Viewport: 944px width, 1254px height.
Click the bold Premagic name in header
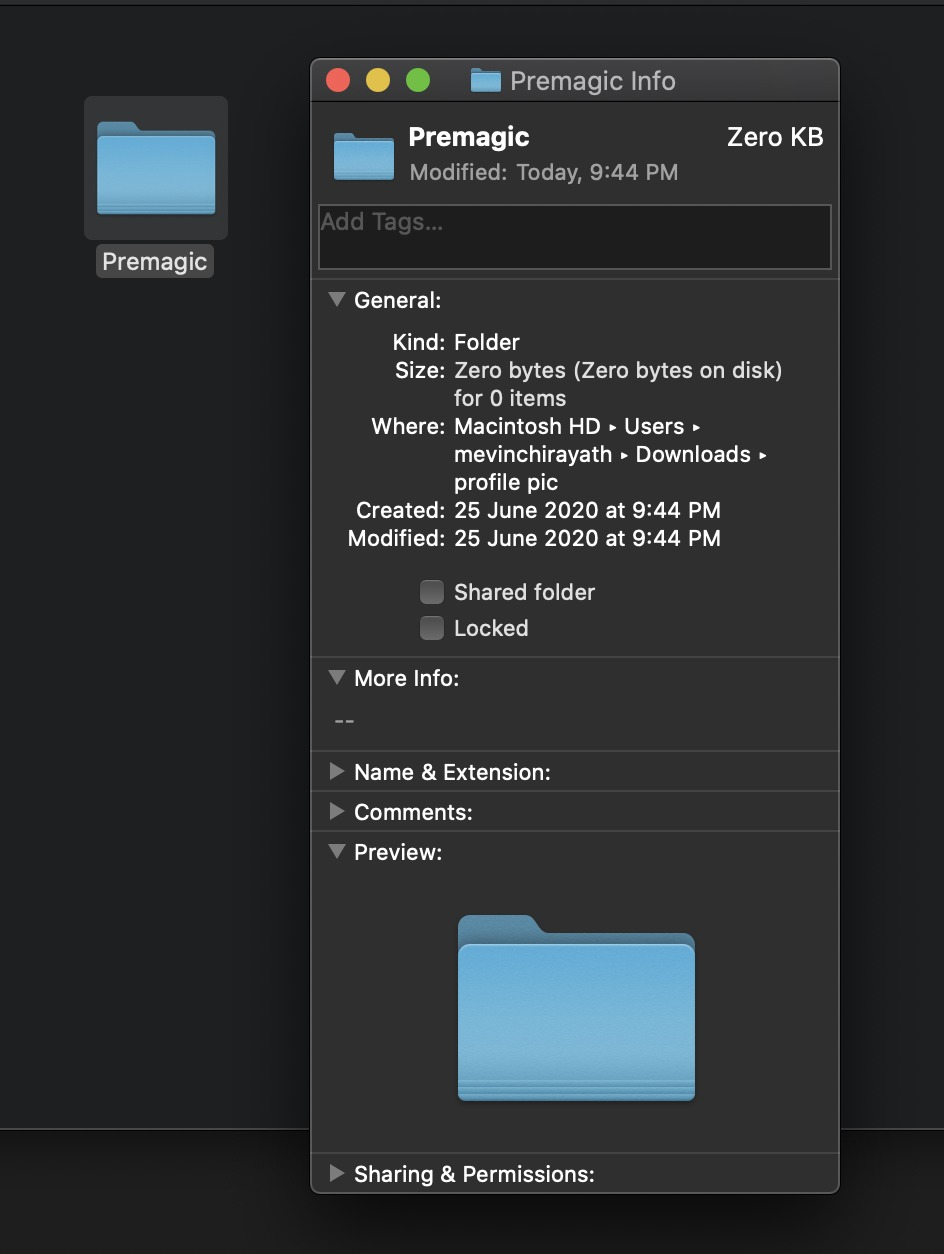tap(469, 137)
